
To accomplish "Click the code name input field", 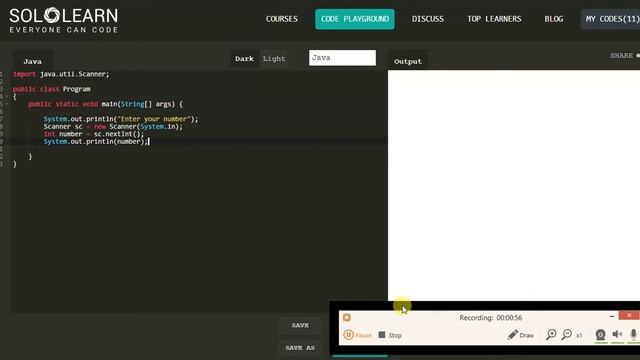I will tap(342, 58).
